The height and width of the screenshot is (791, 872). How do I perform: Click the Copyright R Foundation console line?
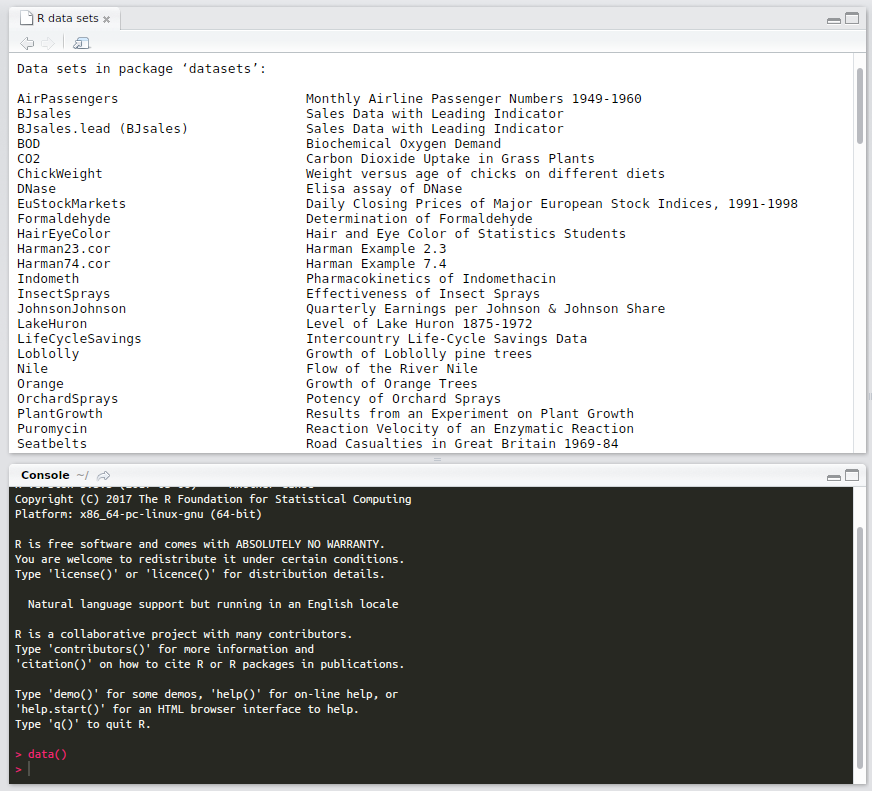tap(213, 499)
